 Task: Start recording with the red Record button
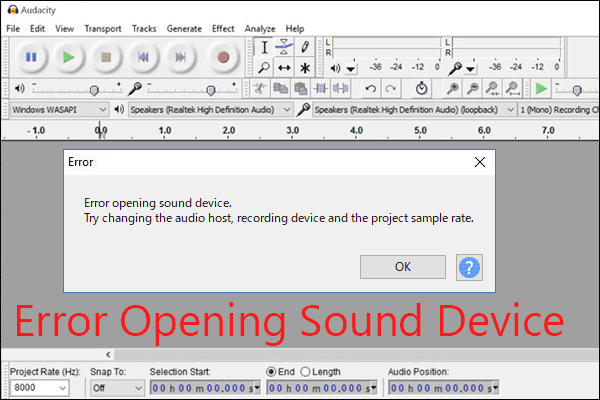[223, 57]
